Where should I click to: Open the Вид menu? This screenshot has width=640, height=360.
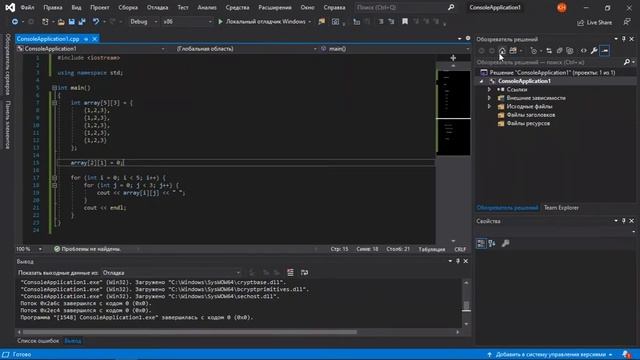coord(76,7)
